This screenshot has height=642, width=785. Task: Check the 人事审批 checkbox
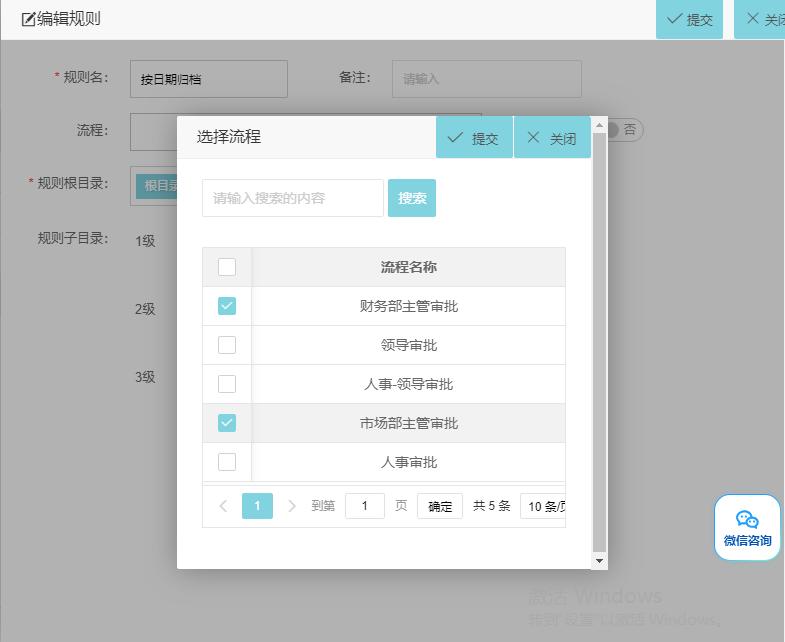(x=227, y=462)
